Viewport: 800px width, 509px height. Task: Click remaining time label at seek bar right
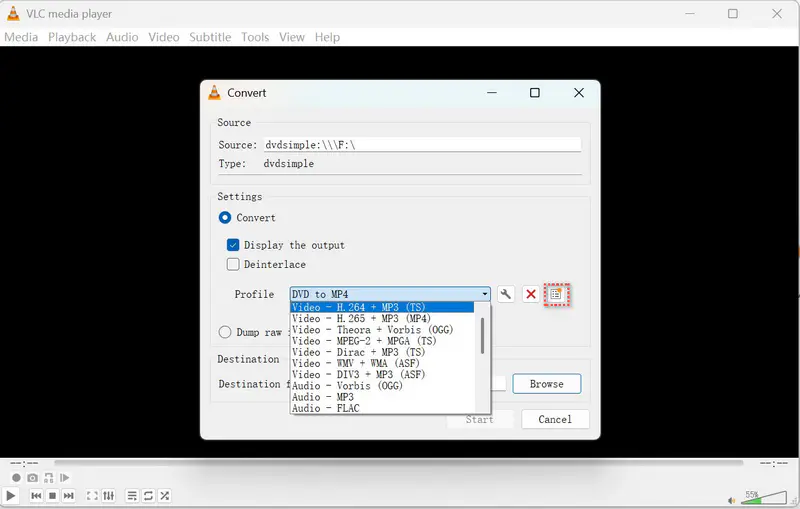(773, 463)
